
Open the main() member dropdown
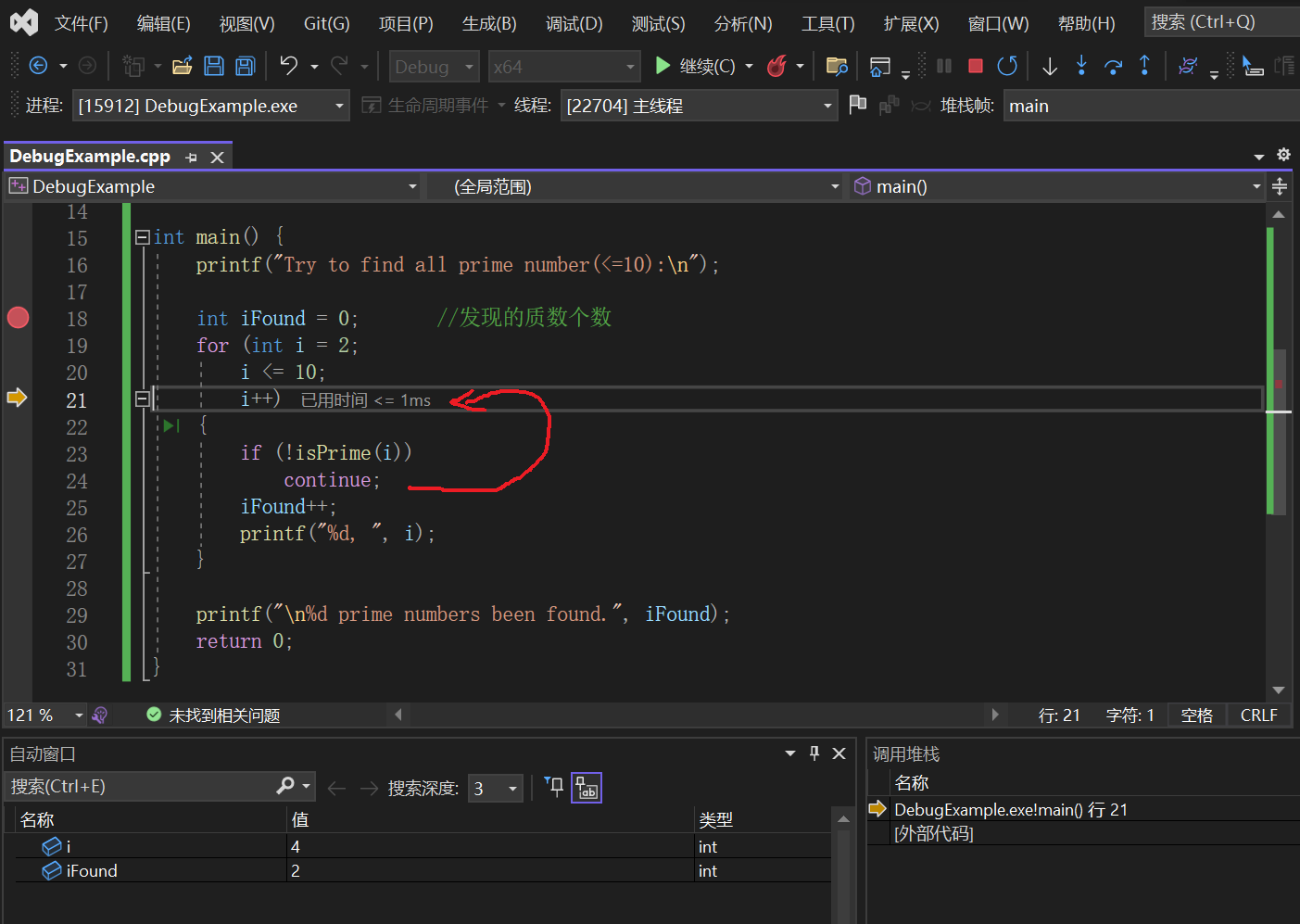1056,186
